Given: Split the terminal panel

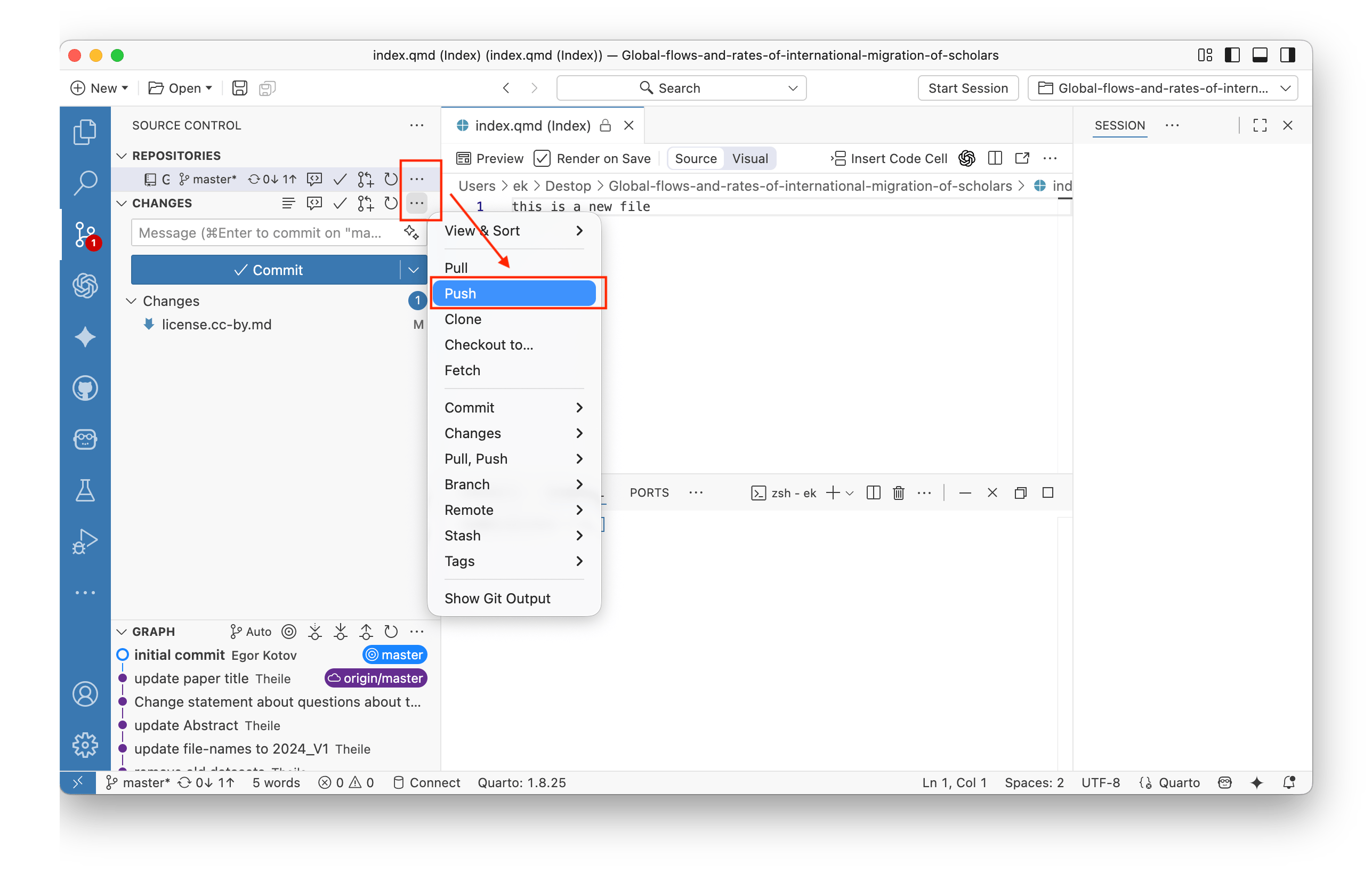Looking at the screenshot, I should pyautogui.click(x=873, y=493).
